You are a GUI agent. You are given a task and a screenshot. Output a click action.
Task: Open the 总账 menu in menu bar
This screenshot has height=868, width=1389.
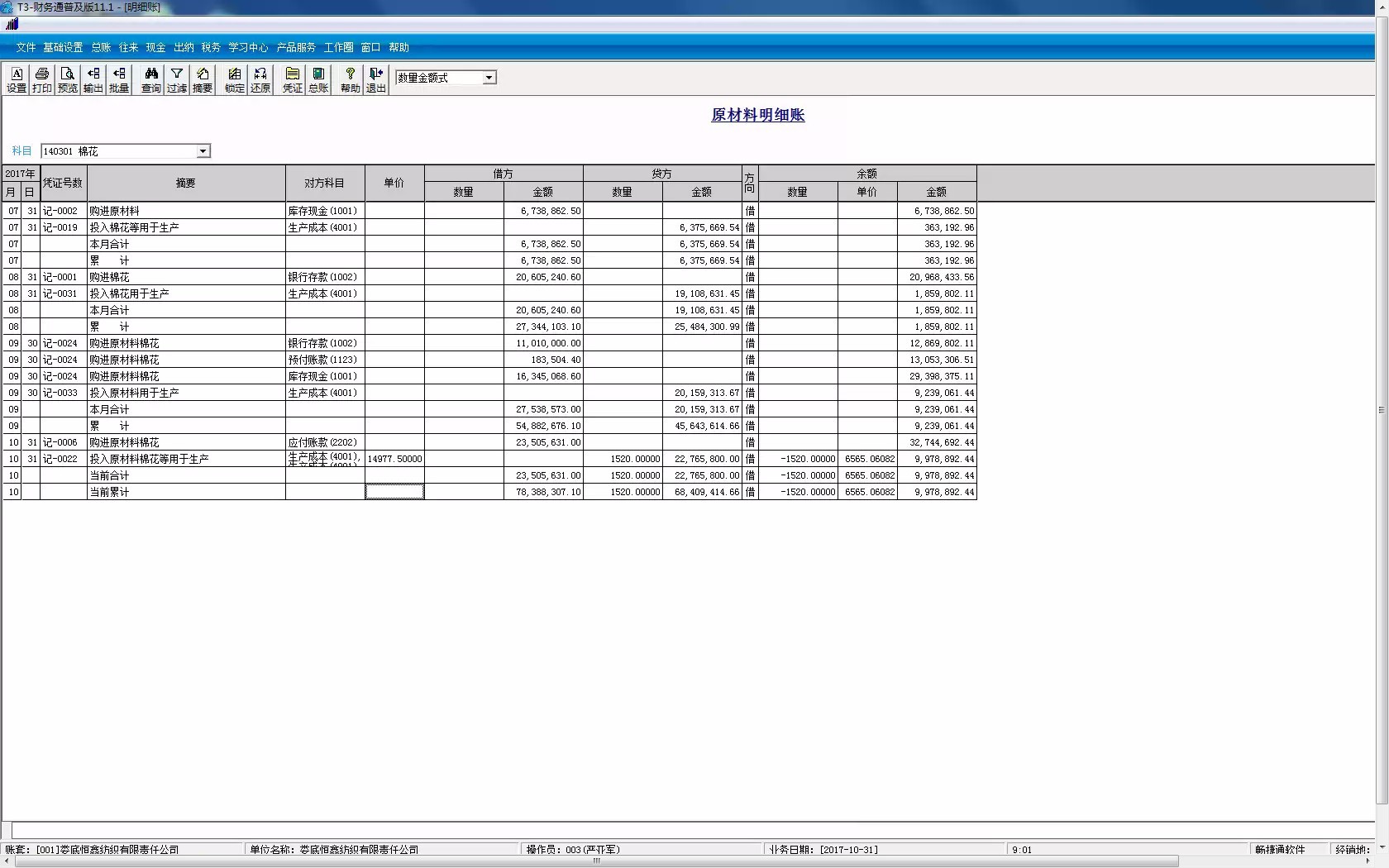[x=101, y=48]
